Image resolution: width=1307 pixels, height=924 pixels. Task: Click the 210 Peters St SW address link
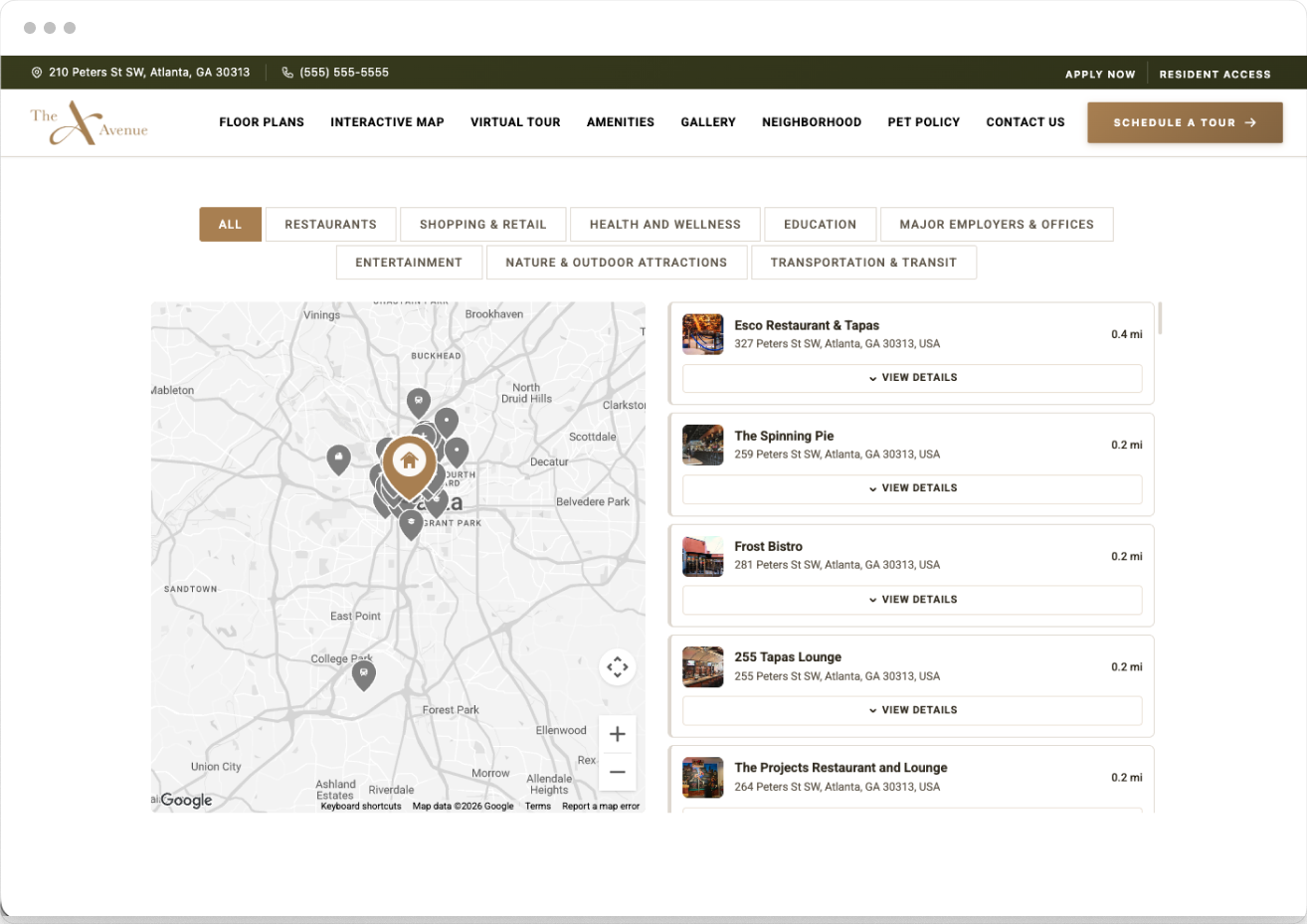[149, 73]
